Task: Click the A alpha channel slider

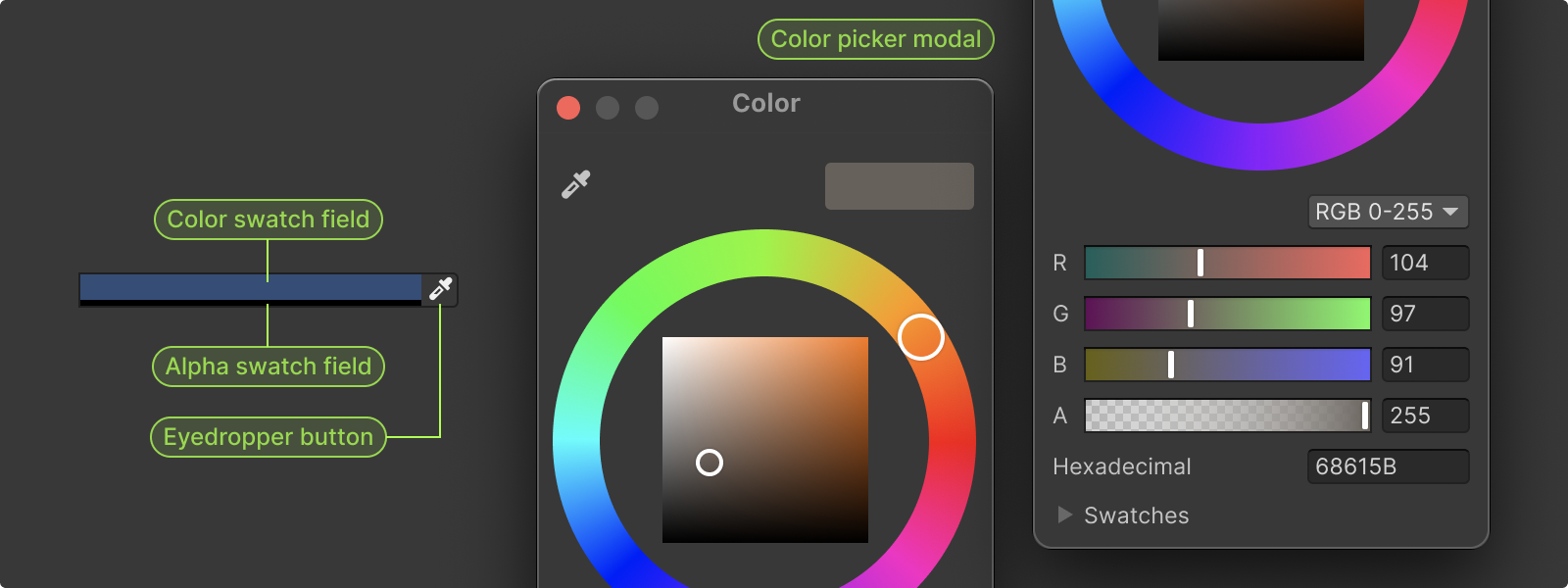Action: [1227, 416]
